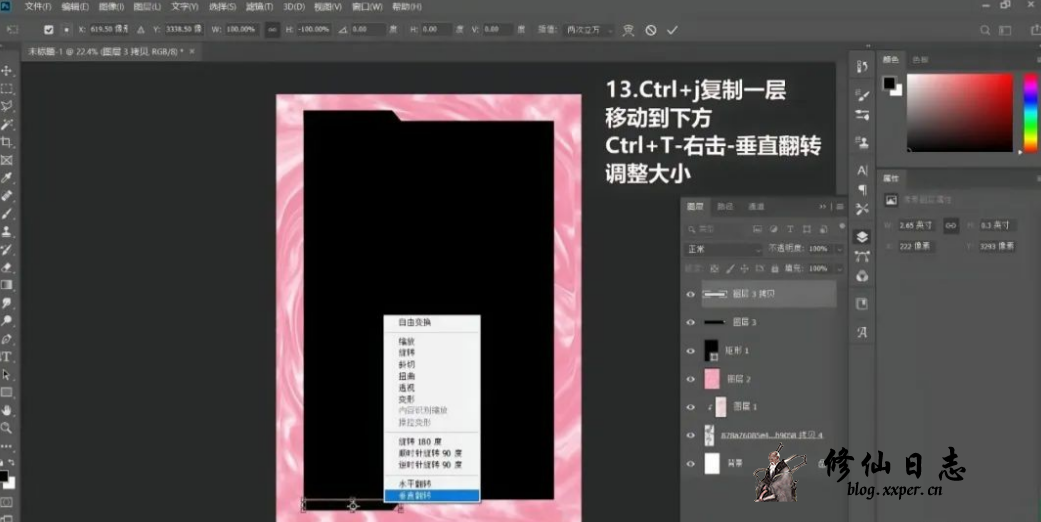Select the Hand tool
Image resolution: width=1041 pixels, height=522 pixels.
(7, 409)
